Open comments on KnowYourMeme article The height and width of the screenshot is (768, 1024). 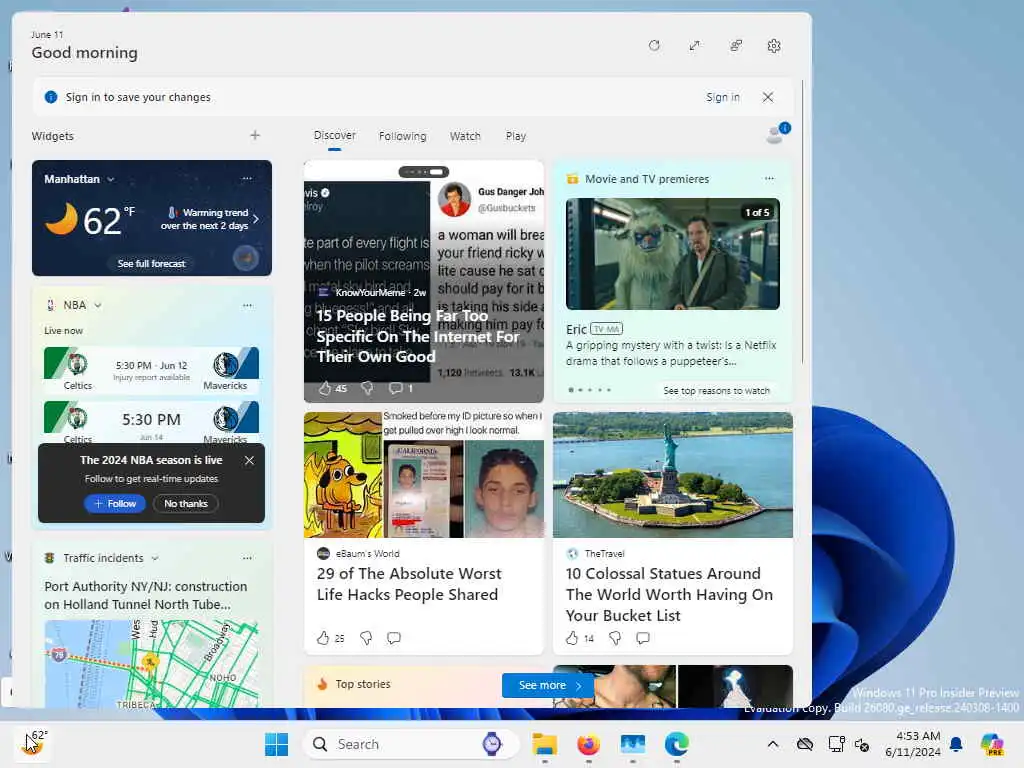(395, 388)
